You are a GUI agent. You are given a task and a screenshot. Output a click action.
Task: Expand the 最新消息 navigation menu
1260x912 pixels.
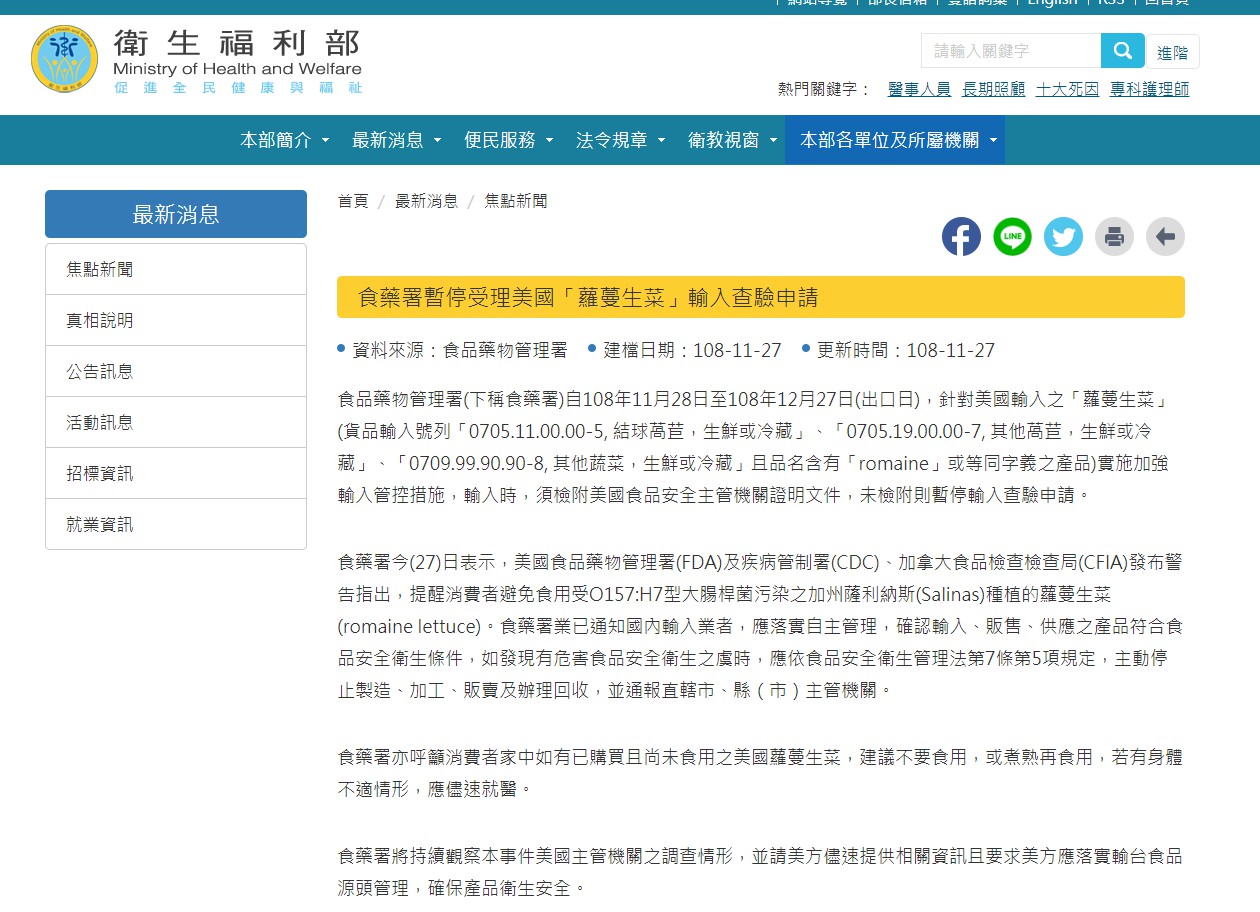396,140
